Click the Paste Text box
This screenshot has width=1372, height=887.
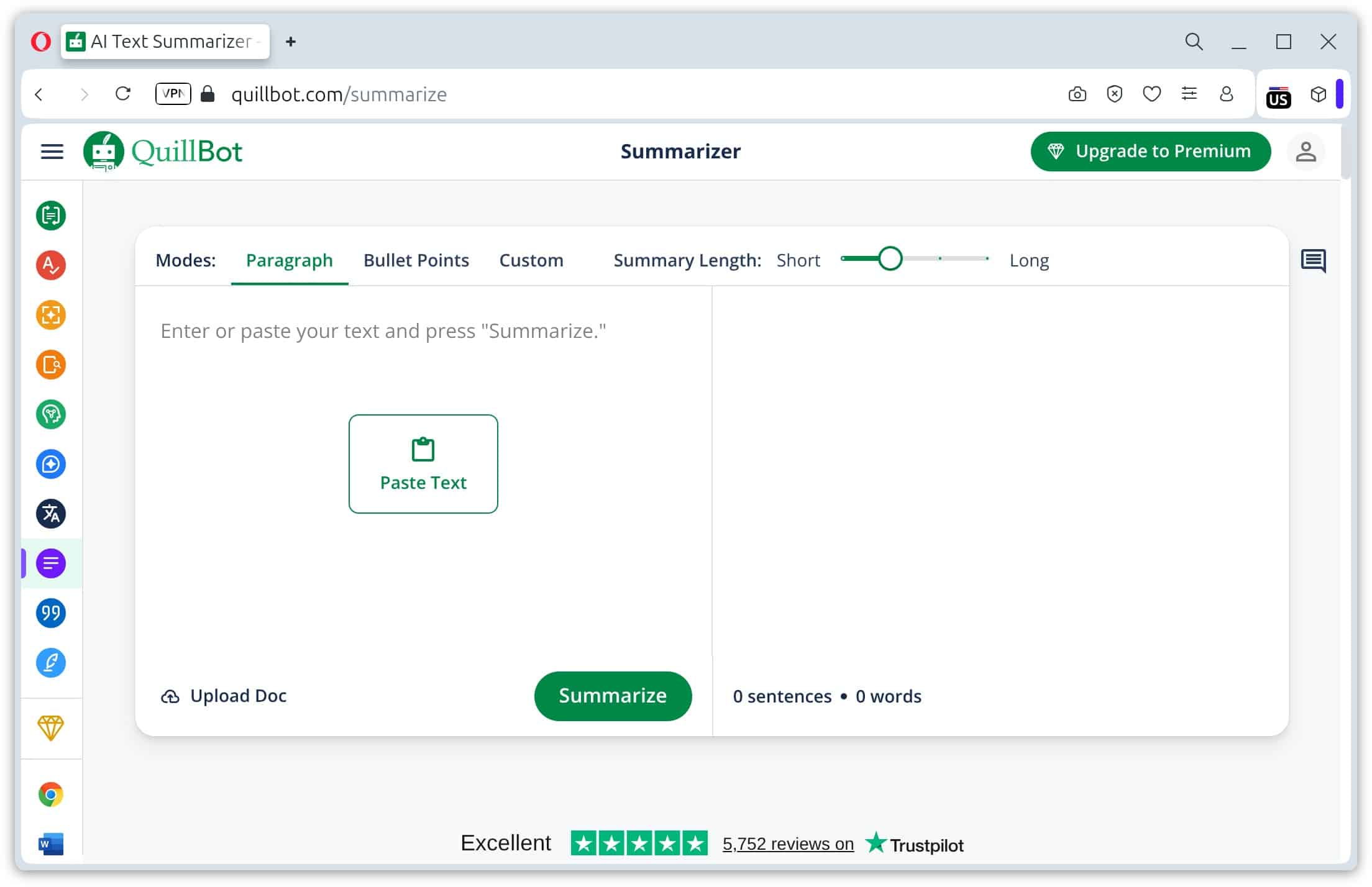click(x=423, y=464)
